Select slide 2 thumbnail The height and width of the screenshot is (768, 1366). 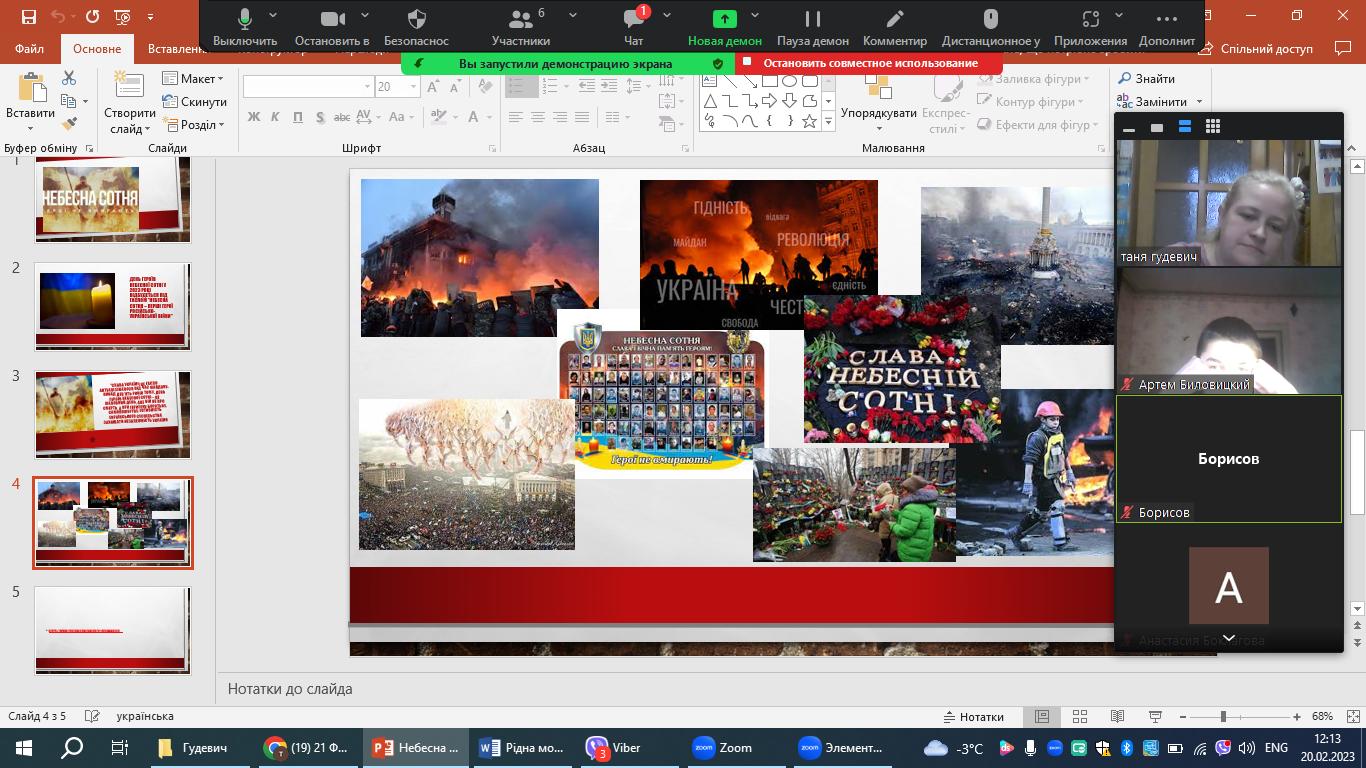(x=112, y=306)
